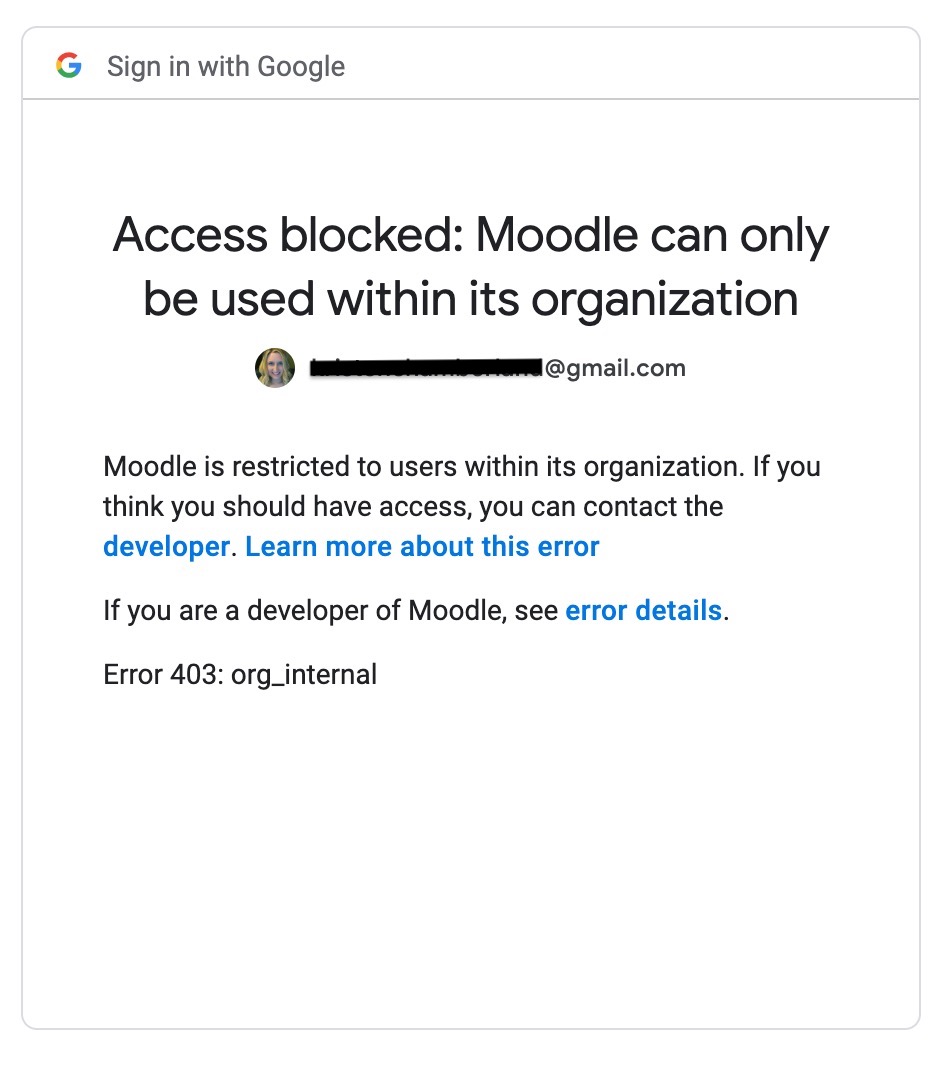
Task: Click empty white area below the error code
Action: [470, 850]
